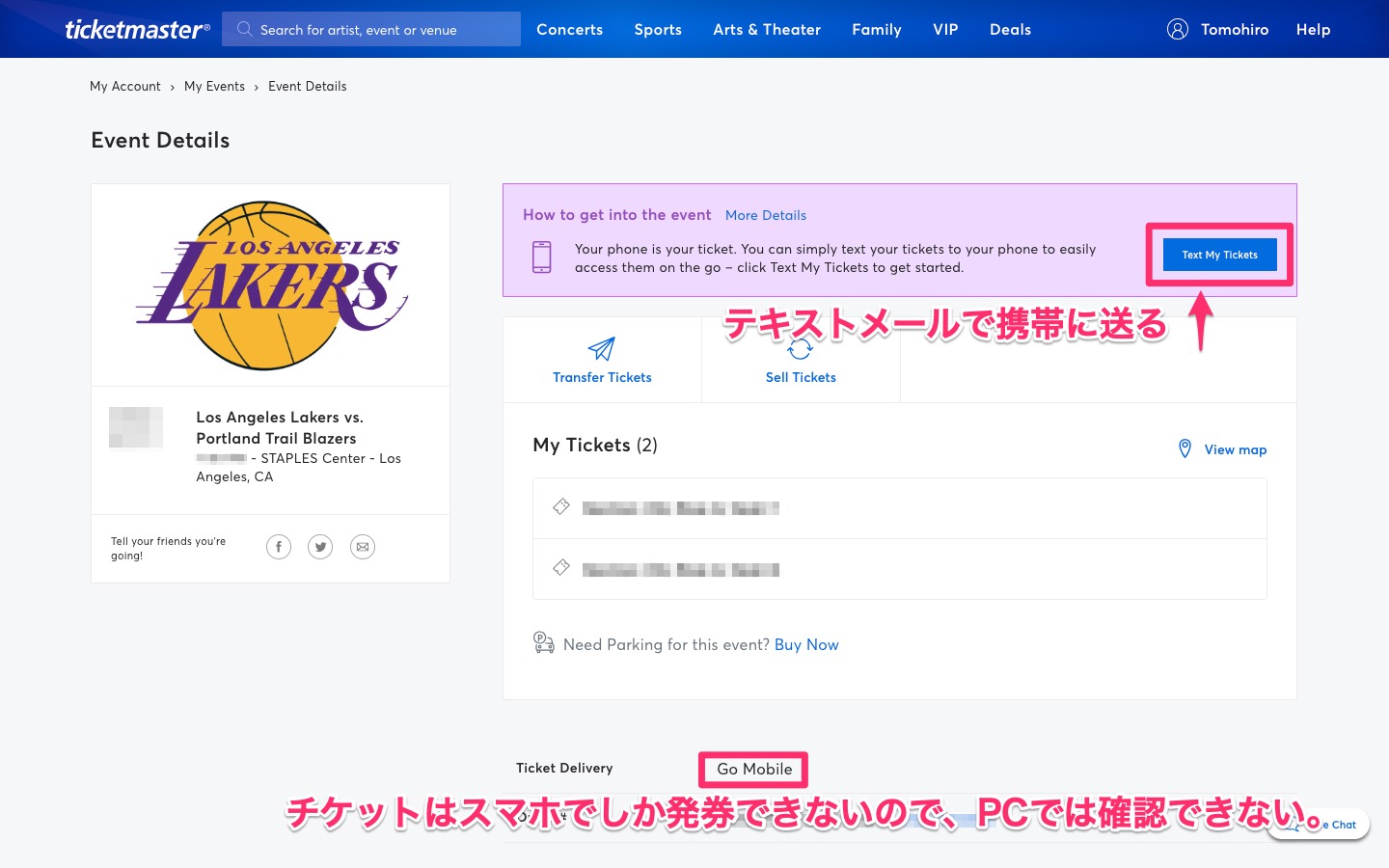Open the VIP menu
The width and height of the screenshot is (1389, 868).
tap(945, 29)
